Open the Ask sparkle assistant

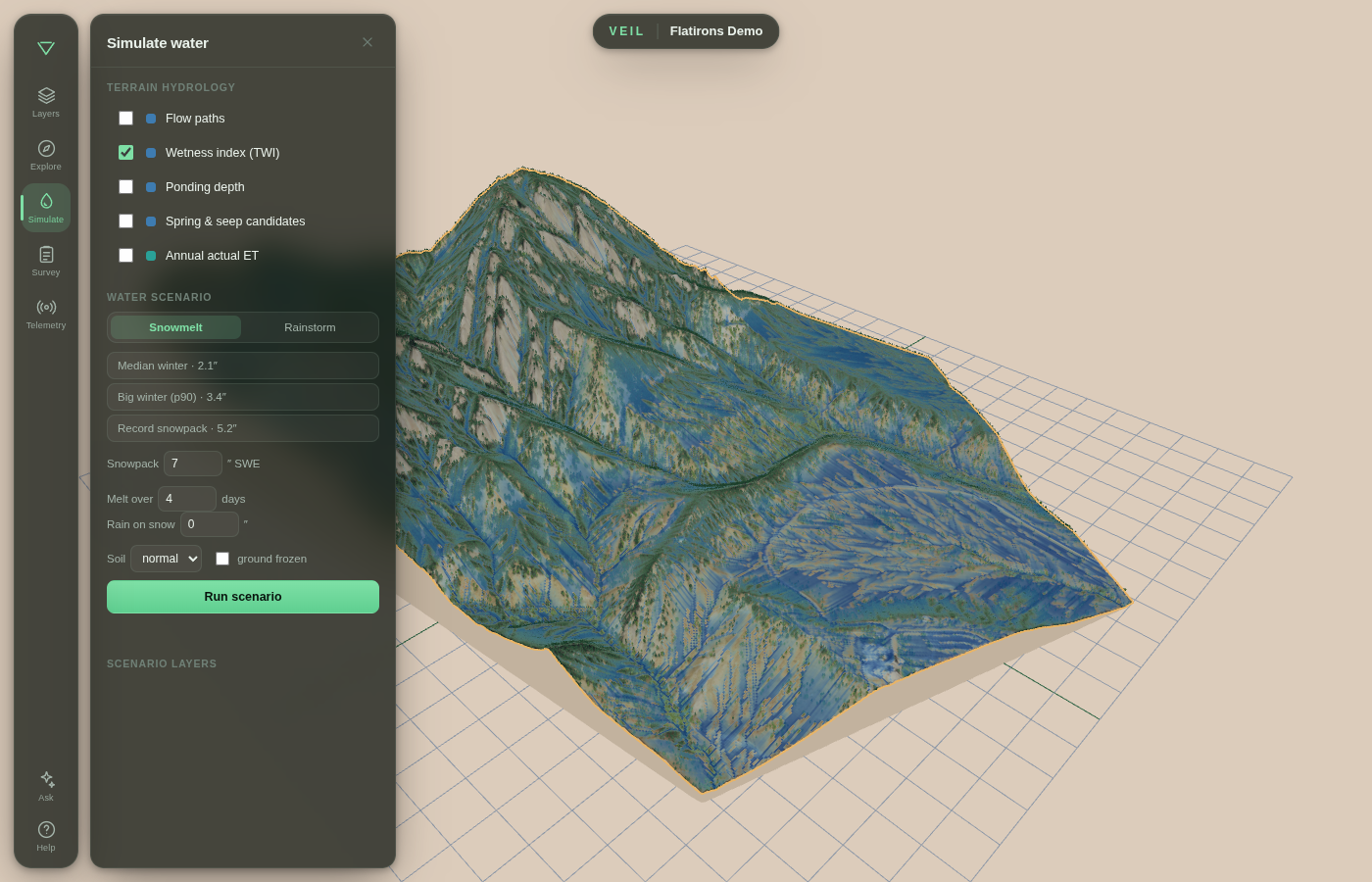(46, 786)
